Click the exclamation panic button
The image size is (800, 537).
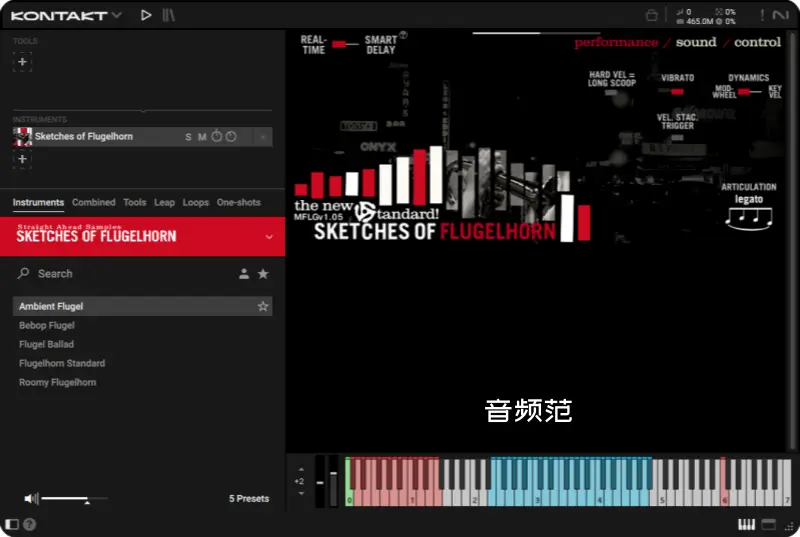tap(762, 15)
